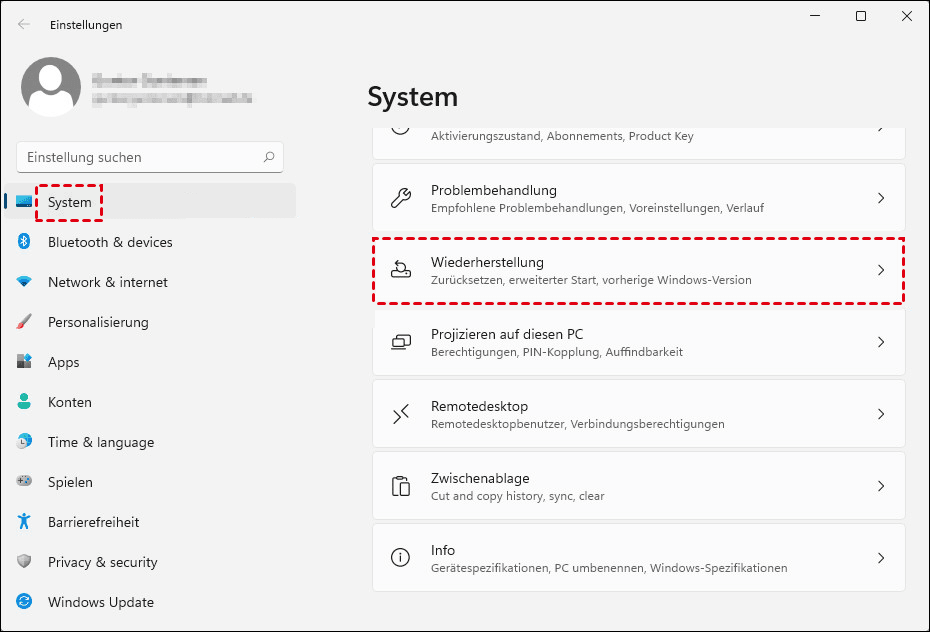Image resolution: width=930 pixels, height=632 pixels.
Task: Expand the Wiederherstellung chevron arrow
Action: [x=881, y=270]
